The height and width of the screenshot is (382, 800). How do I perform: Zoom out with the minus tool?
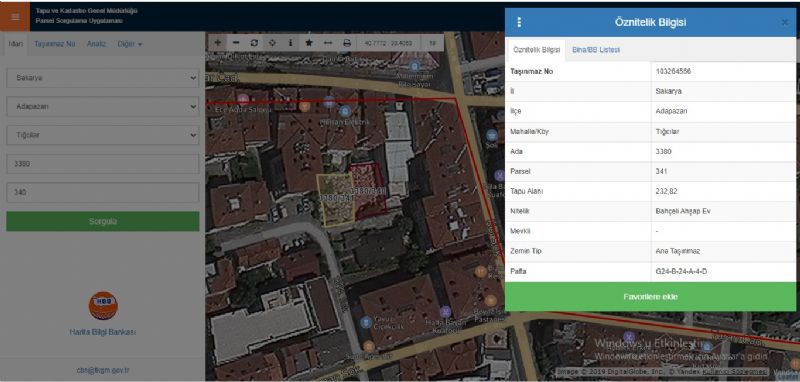coord(236,43)
